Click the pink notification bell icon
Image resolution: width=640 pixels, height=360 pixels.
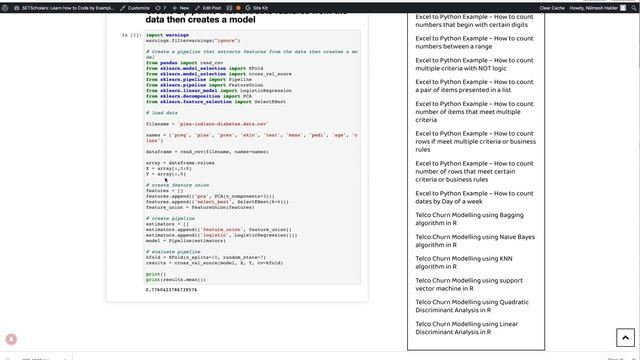tap(11, 339)
